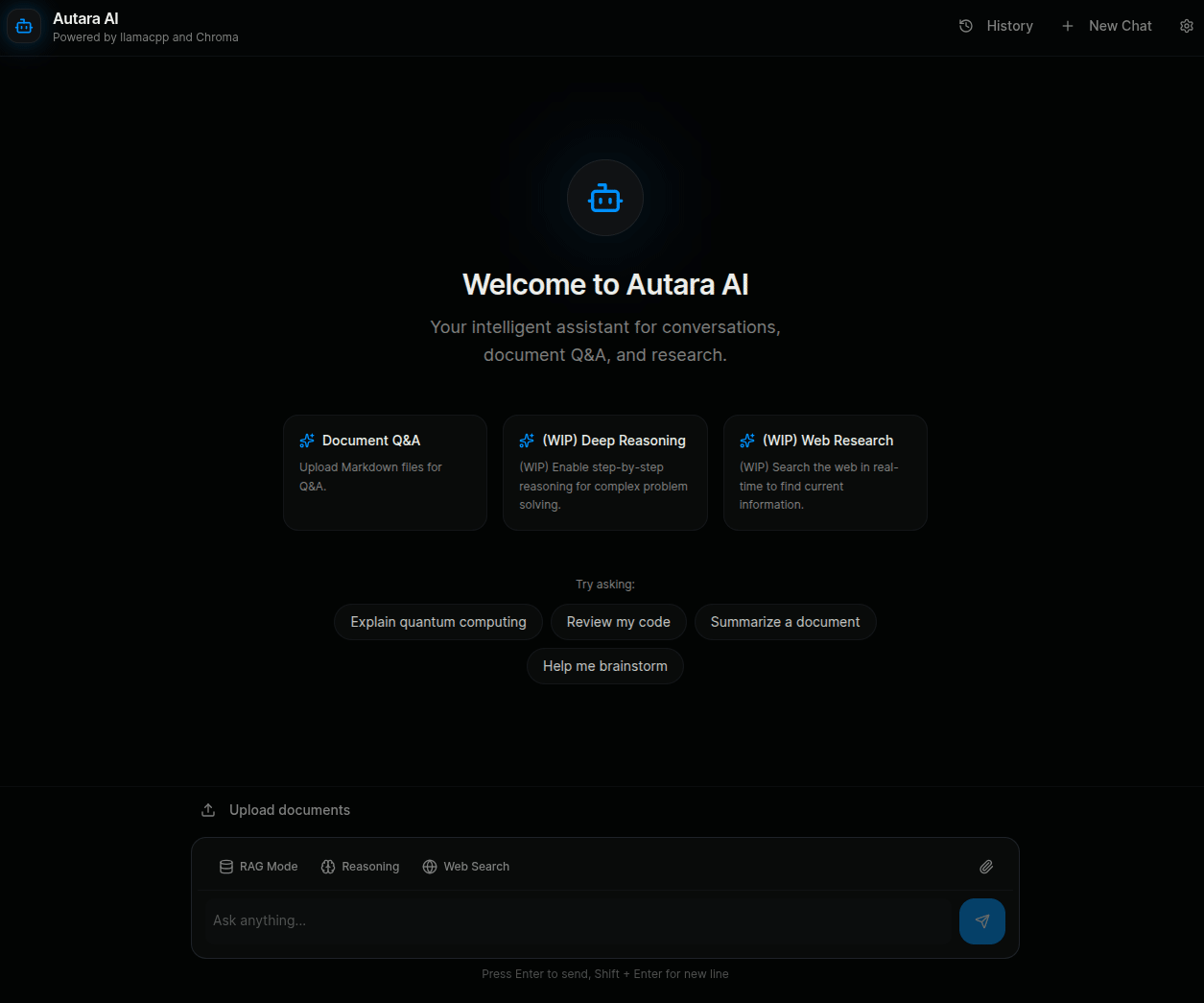Click sparkle icon on Document Q&A card
The width and height of the screenshot is (1204, 1003).
[x=307, y=441]
